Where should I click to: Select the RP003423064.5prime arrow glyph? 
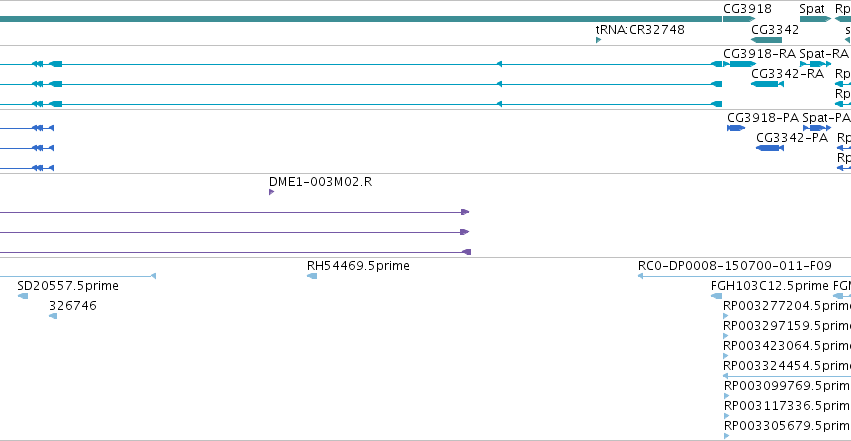(726, 356)
